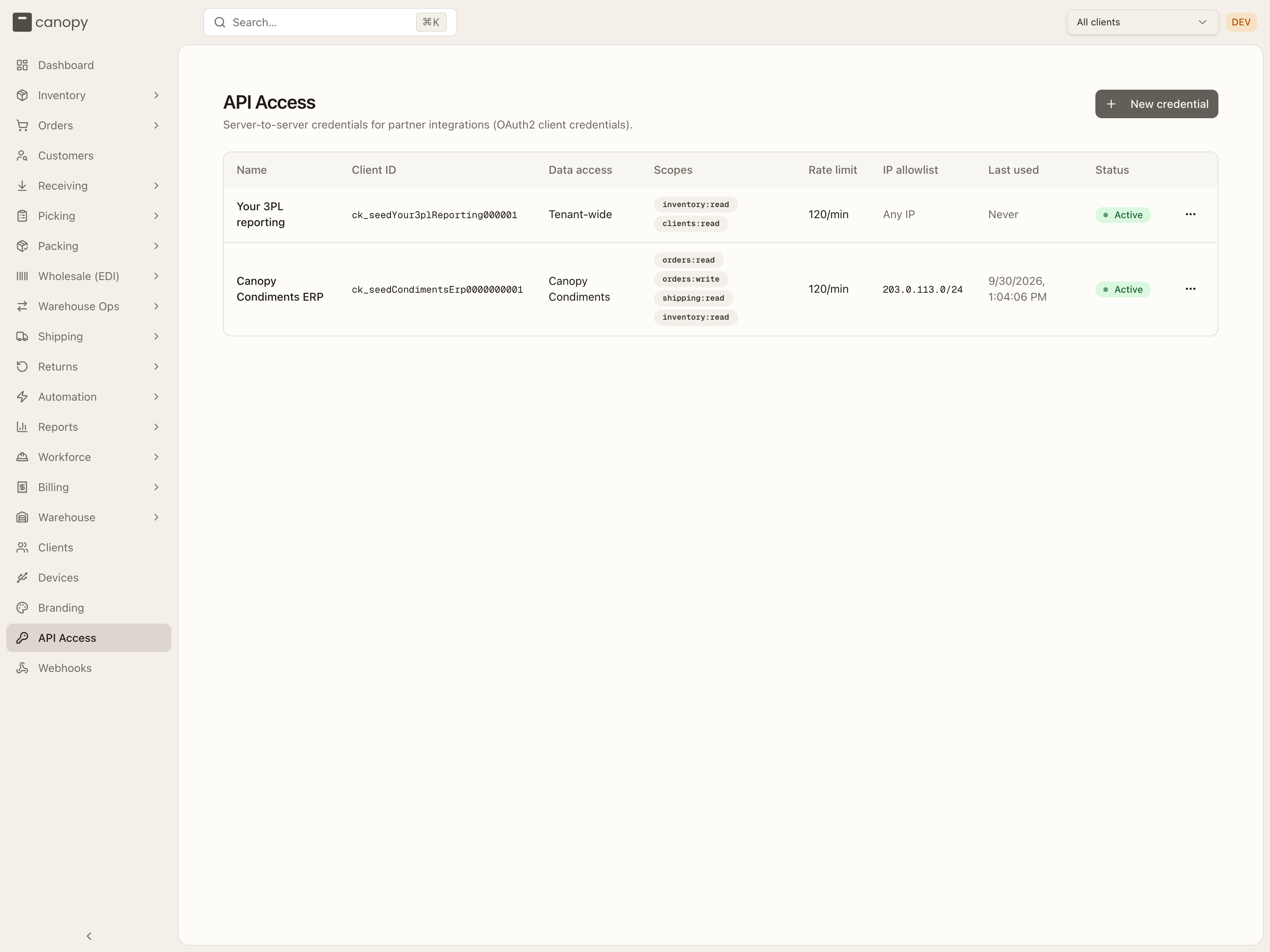Click the Receiving download-arrow icon
Screen dimensions: 1270x952
point(22,186)
